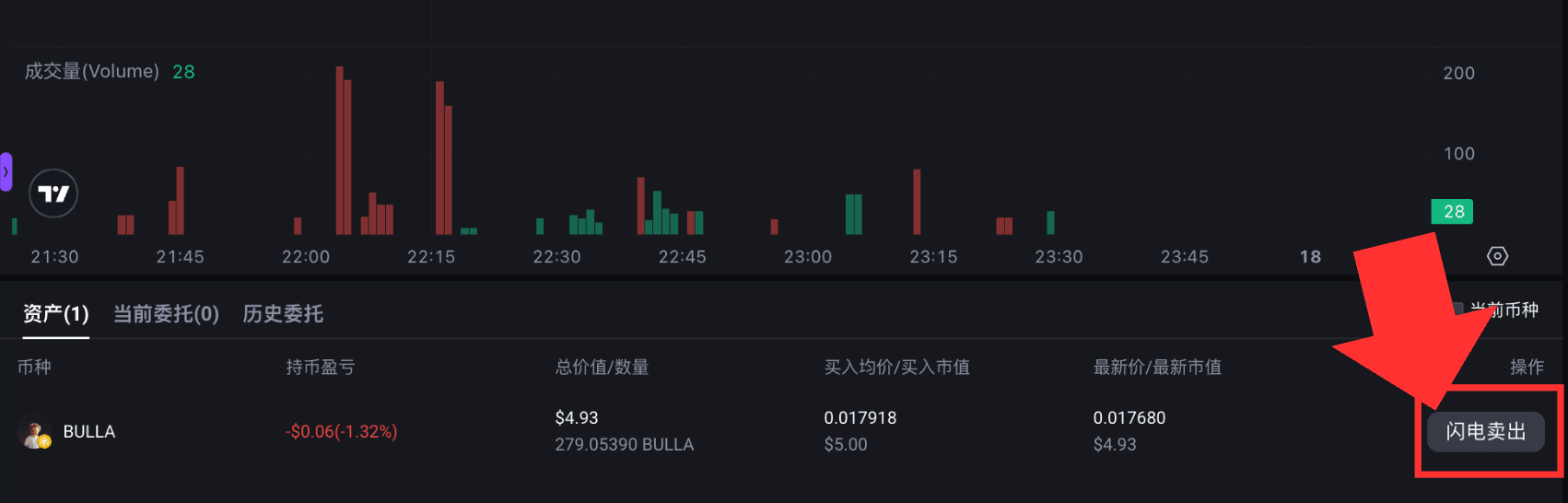
Task: Click the 闪电卖出 button
Action: (x=1485, y=431)
